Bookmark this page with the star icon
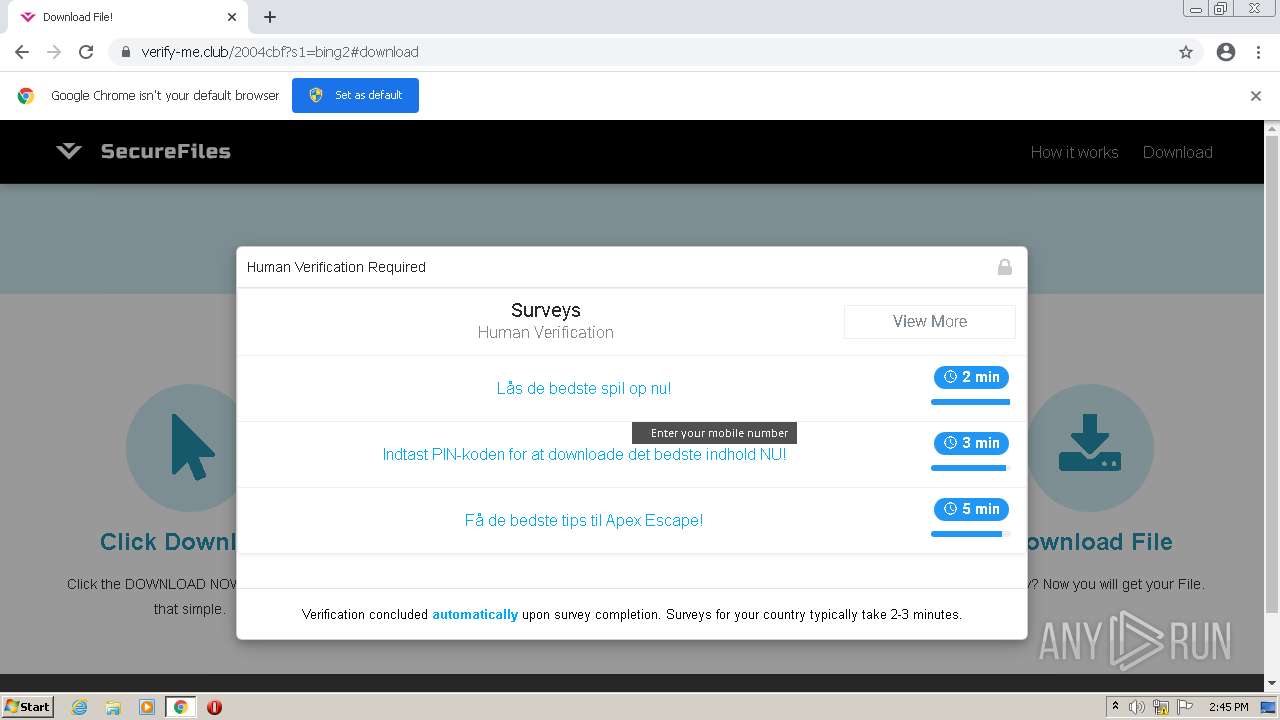Viewport: 1280px width, 720px height. (1186, 52)
